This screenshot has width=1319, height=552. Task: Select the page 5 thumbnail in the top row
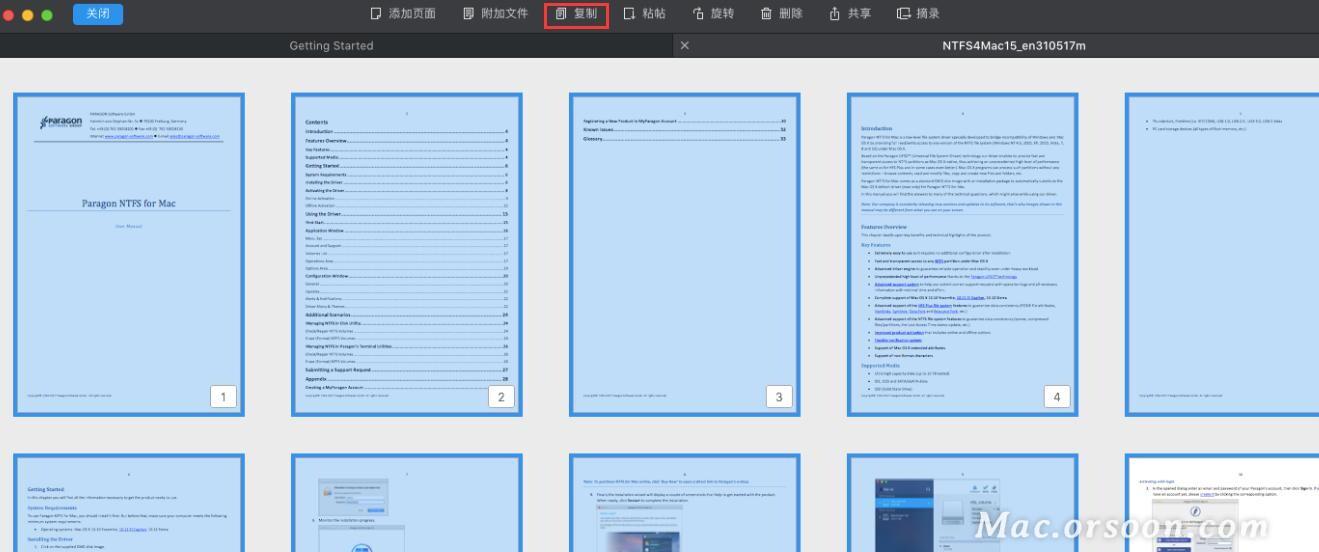click(1222, 255)
